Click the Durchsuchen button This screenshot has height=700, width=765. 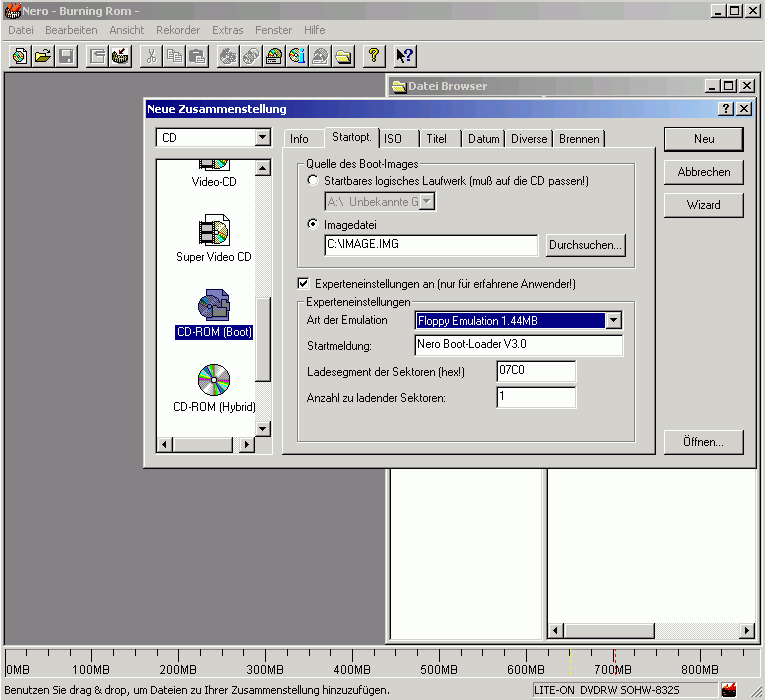point(585,244)
